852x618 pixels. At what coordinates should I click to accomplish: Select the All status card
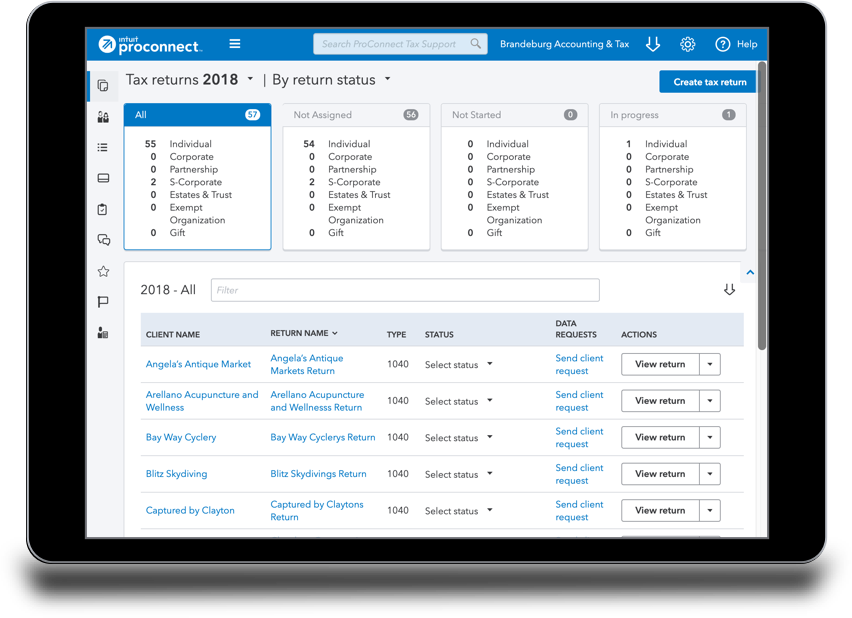[x=198, y=177]
